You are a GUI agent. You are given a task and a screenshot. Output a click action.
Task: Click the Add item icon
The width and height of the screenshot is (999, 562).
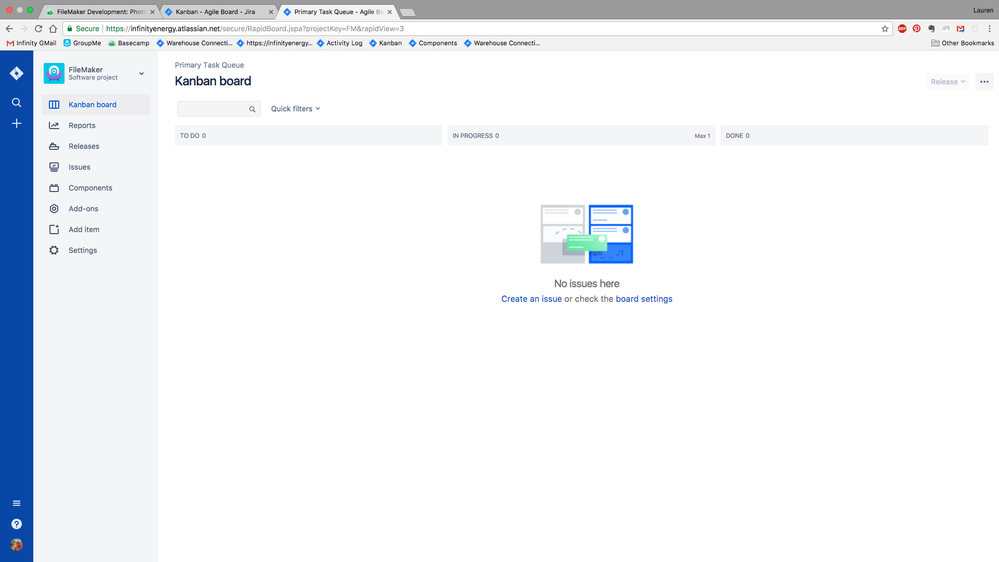pyautogui.click(x=54, y=229)
